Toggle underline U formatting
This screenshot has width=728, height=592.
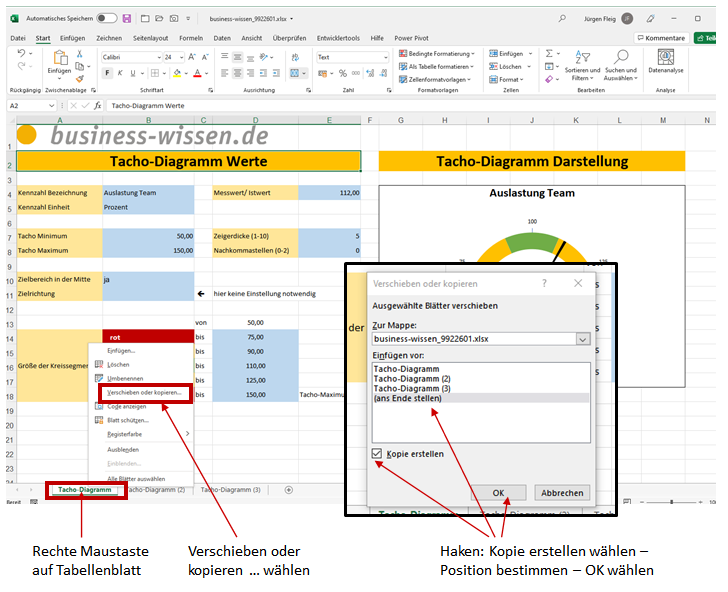tap(133, 73)
